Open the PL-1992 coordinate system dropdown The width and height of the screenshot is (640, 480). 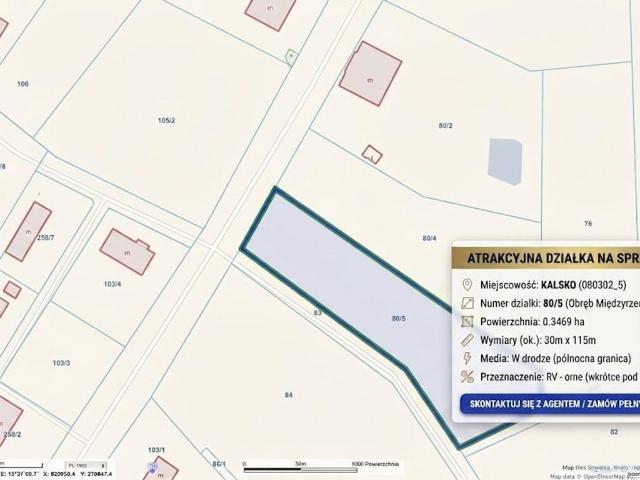[87, 466]
